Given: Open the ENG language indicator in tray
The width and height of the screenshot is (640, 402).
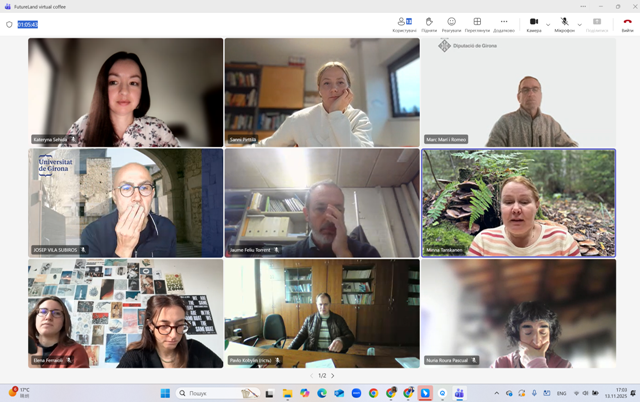Looking at the screenshot, I should tap(561, 393).
